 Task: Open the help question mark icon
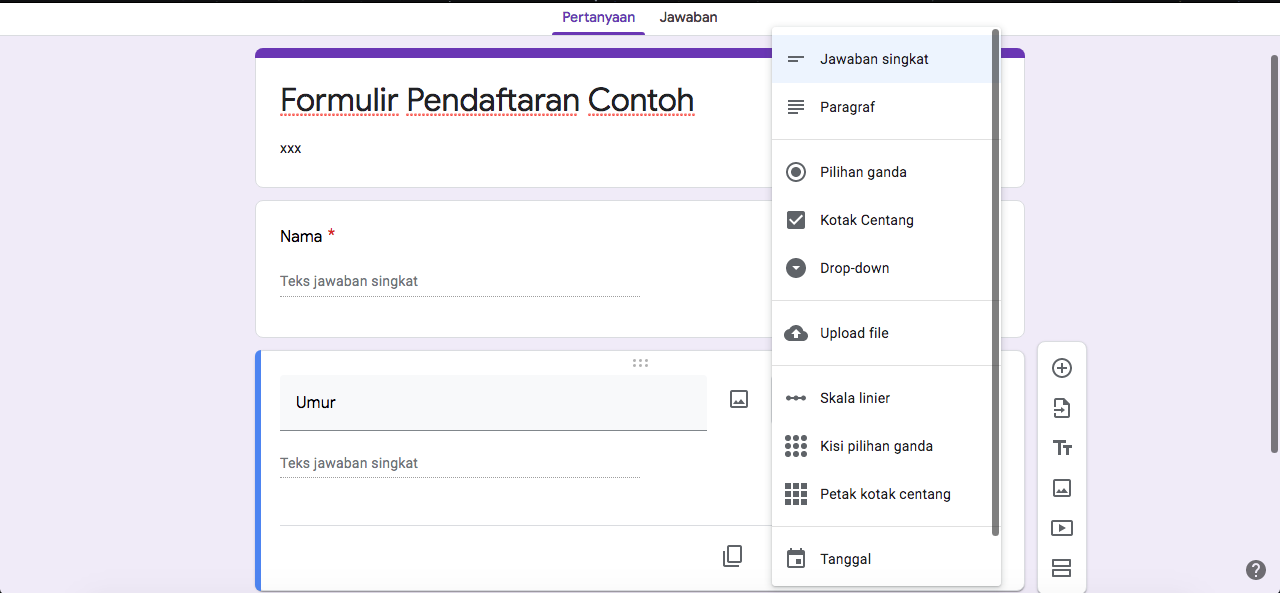click(1256, 570)
